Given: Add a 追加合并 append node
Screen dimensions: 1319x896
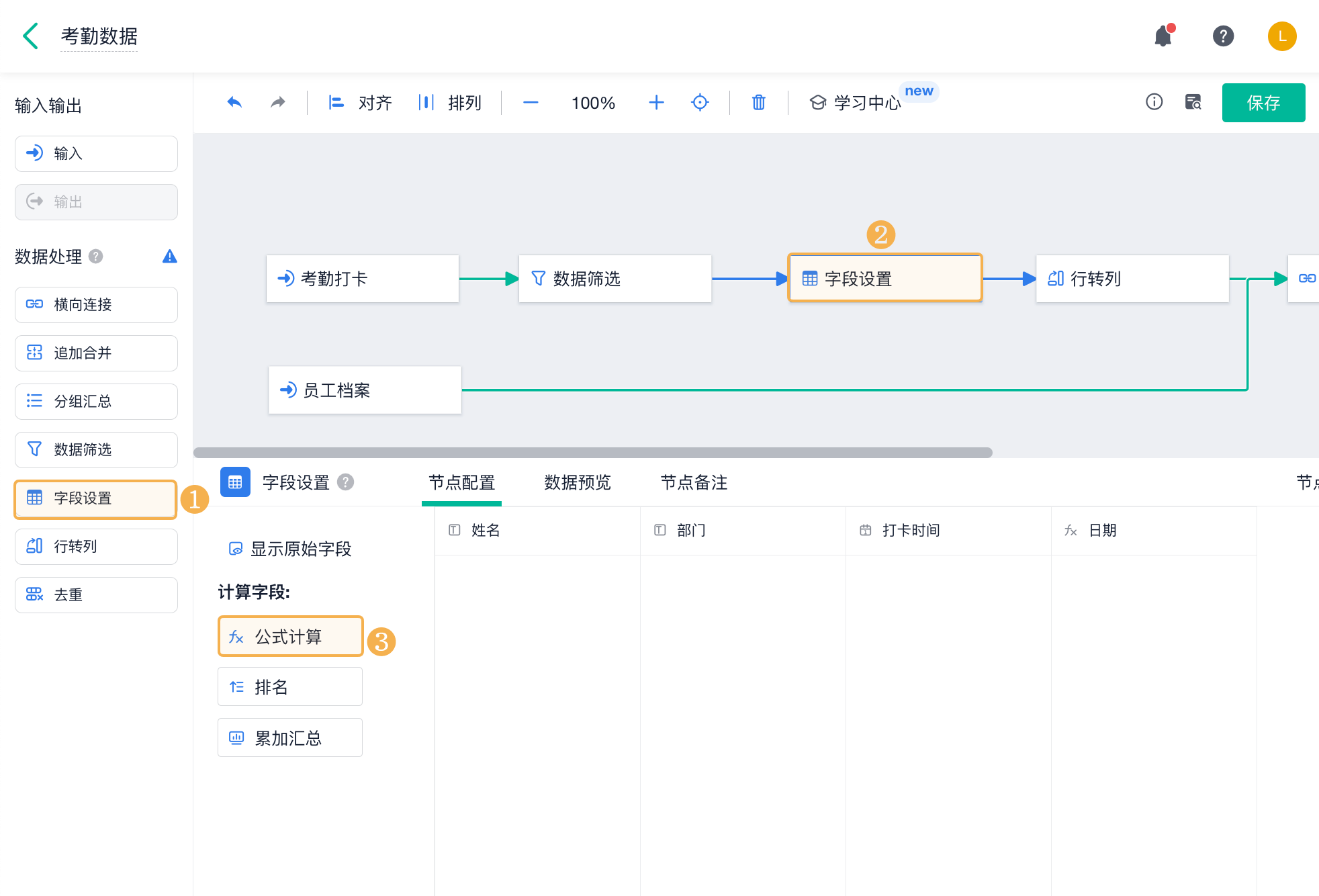Looking at the screenshot, I should tap(96, 353).
